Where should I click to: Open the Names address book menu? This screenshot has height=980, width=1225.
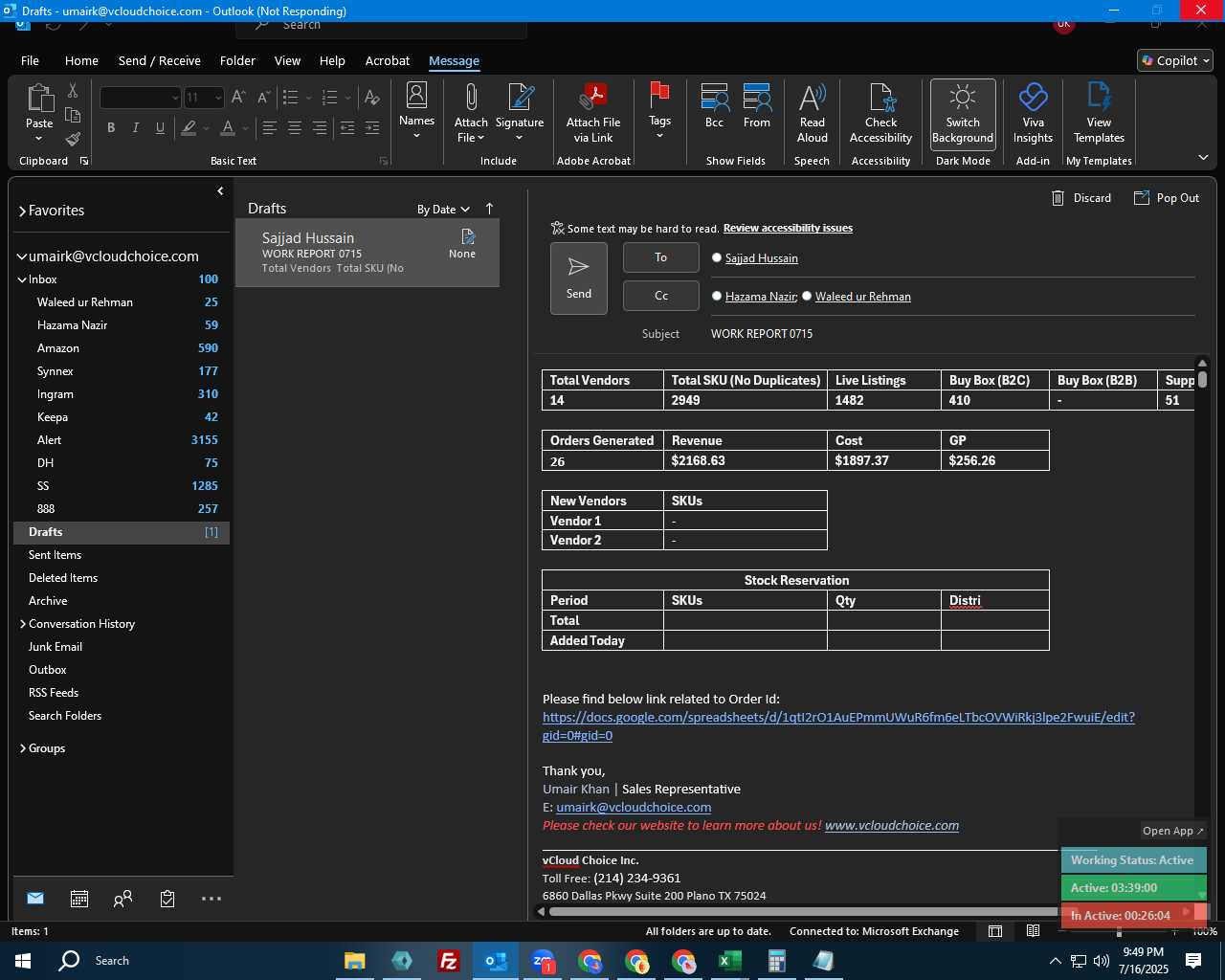416,111
